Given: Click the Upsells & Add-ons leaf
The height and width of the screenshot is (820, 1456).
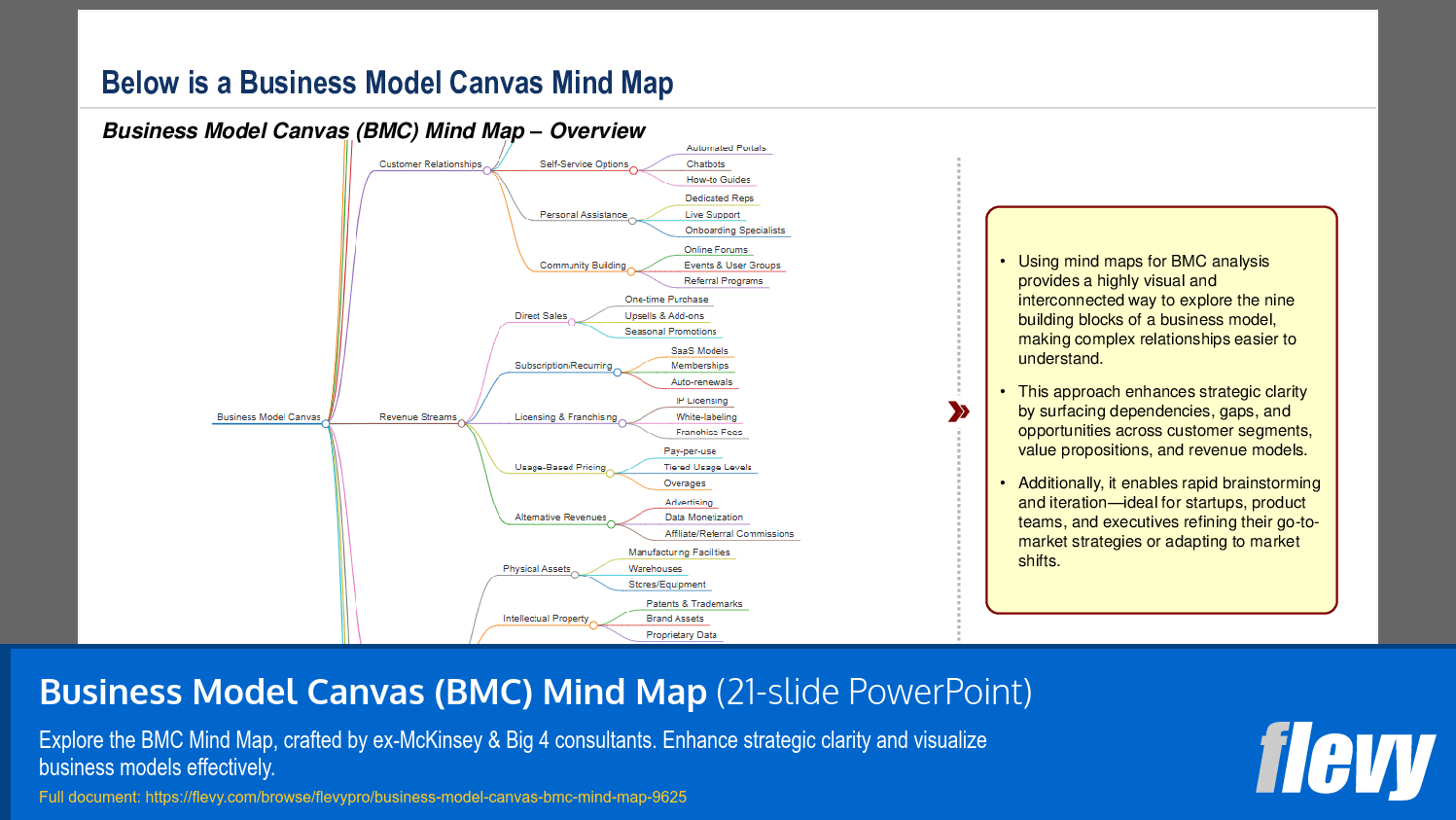Looking at the screenshot, I should pos(664,316).
